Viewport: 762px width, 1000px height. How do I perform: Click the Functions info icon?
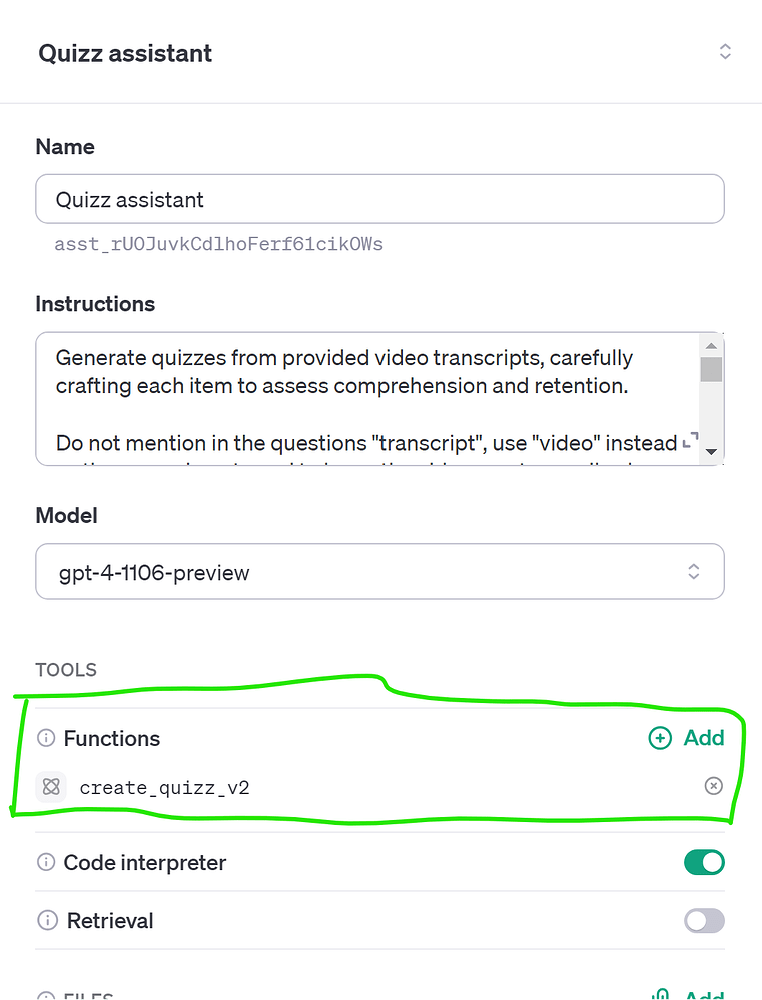[46, 738]
